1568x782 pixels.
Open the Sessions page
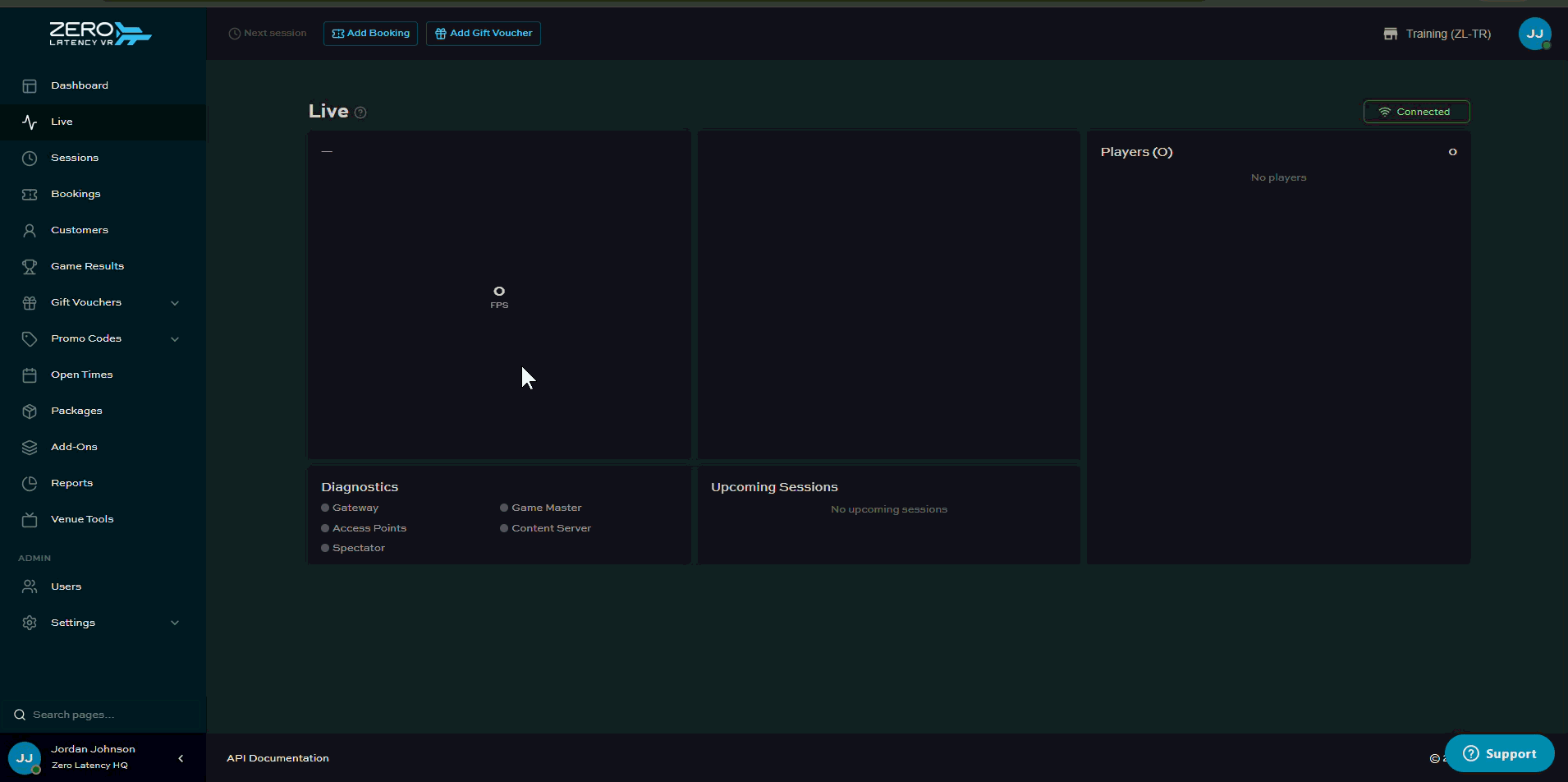tap(75, 158)
